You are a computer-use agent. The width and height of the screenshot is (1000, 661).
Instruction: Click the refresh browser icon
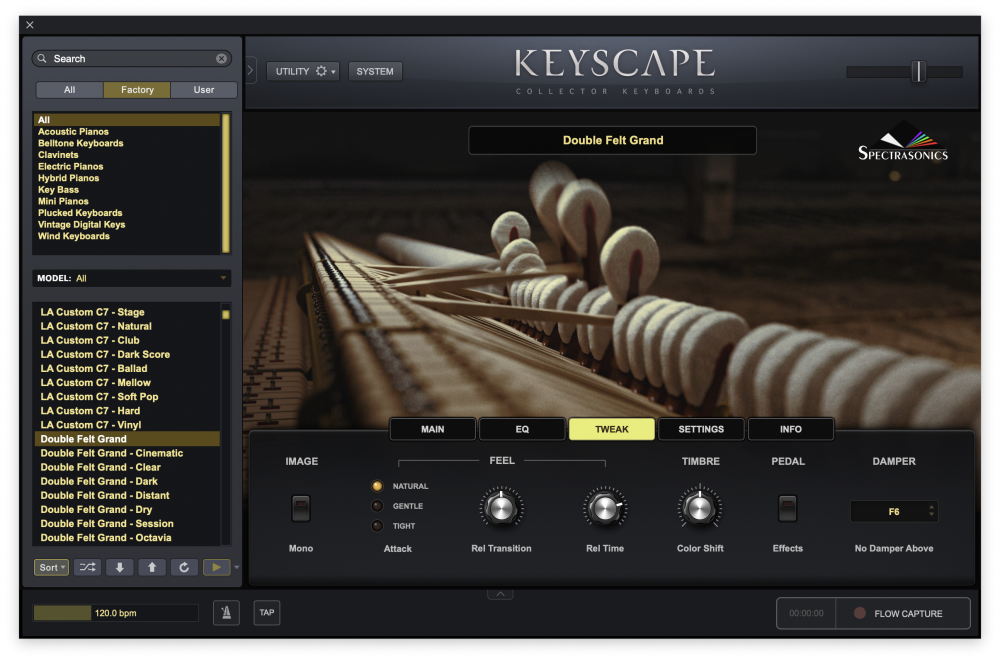click(184, 567)
